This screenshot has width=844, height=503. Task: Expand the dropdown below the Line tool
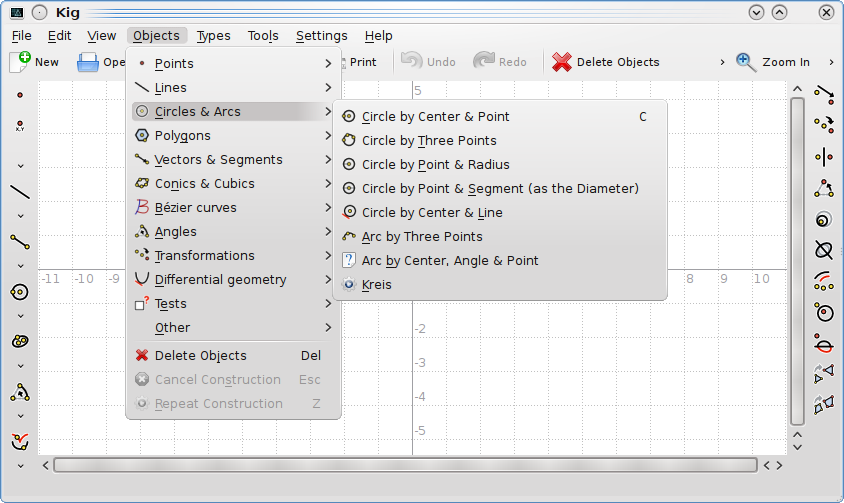[20, 216]
